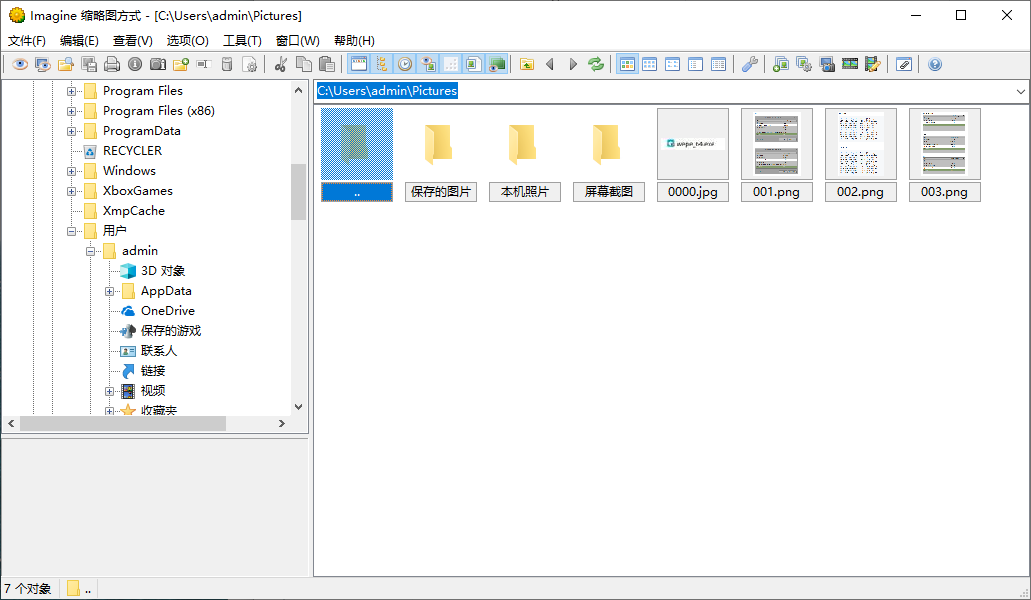Click the 003.png file label
The height and width of the screenshot is (600, 1031).
point(945,192)
